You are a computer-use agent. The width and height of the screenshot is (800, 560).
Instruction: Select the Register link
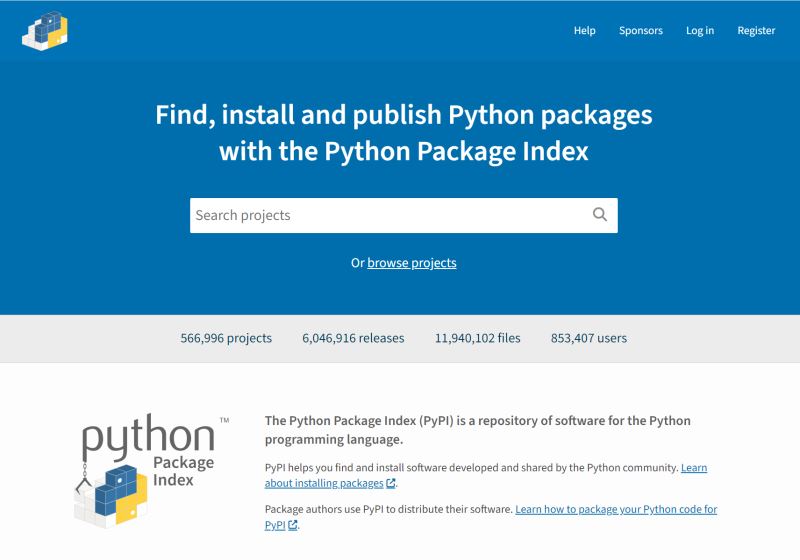click(x=756, y=31)
